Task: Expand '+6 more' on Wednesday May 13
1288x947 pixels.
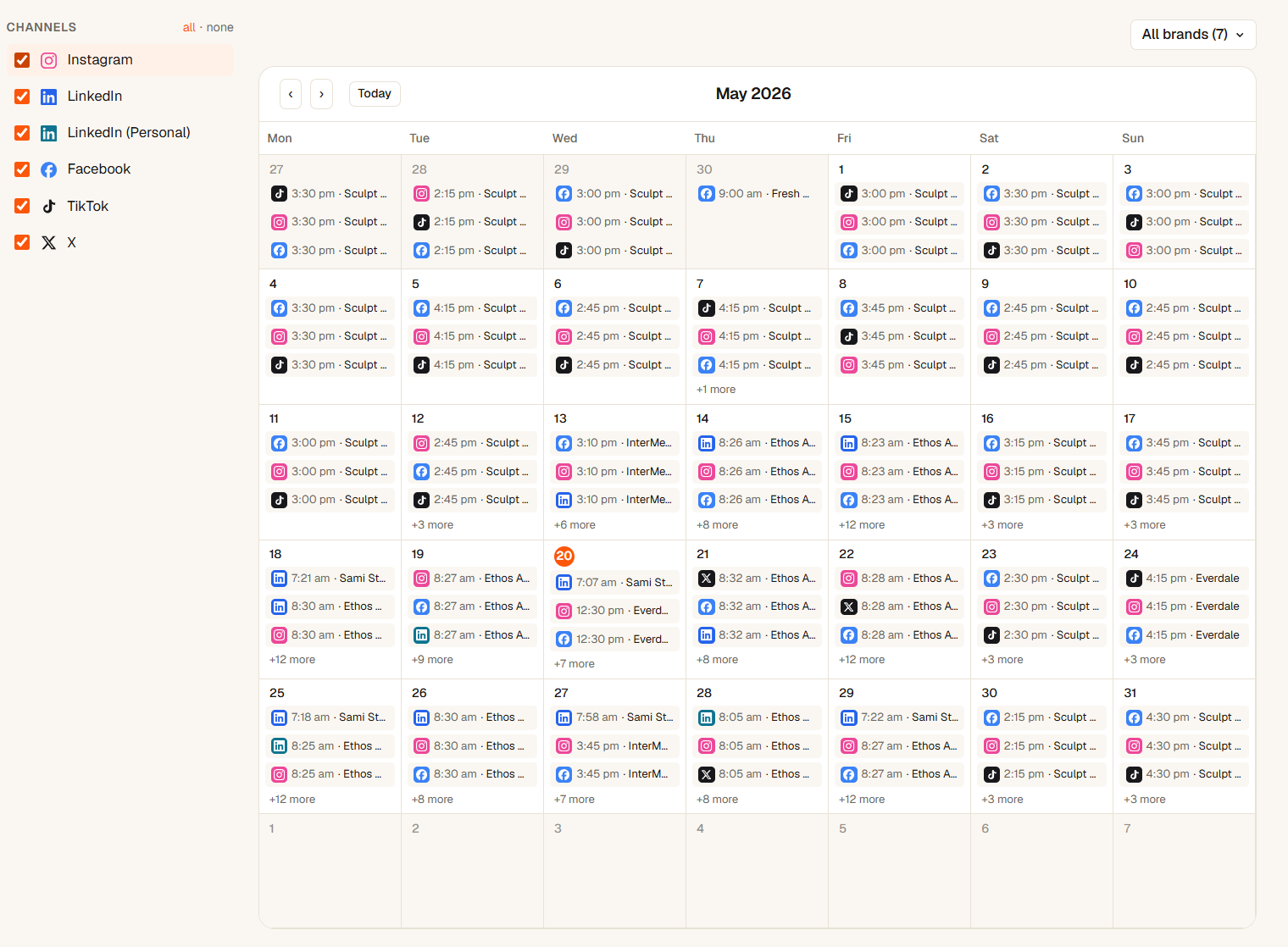Action: 575,525
